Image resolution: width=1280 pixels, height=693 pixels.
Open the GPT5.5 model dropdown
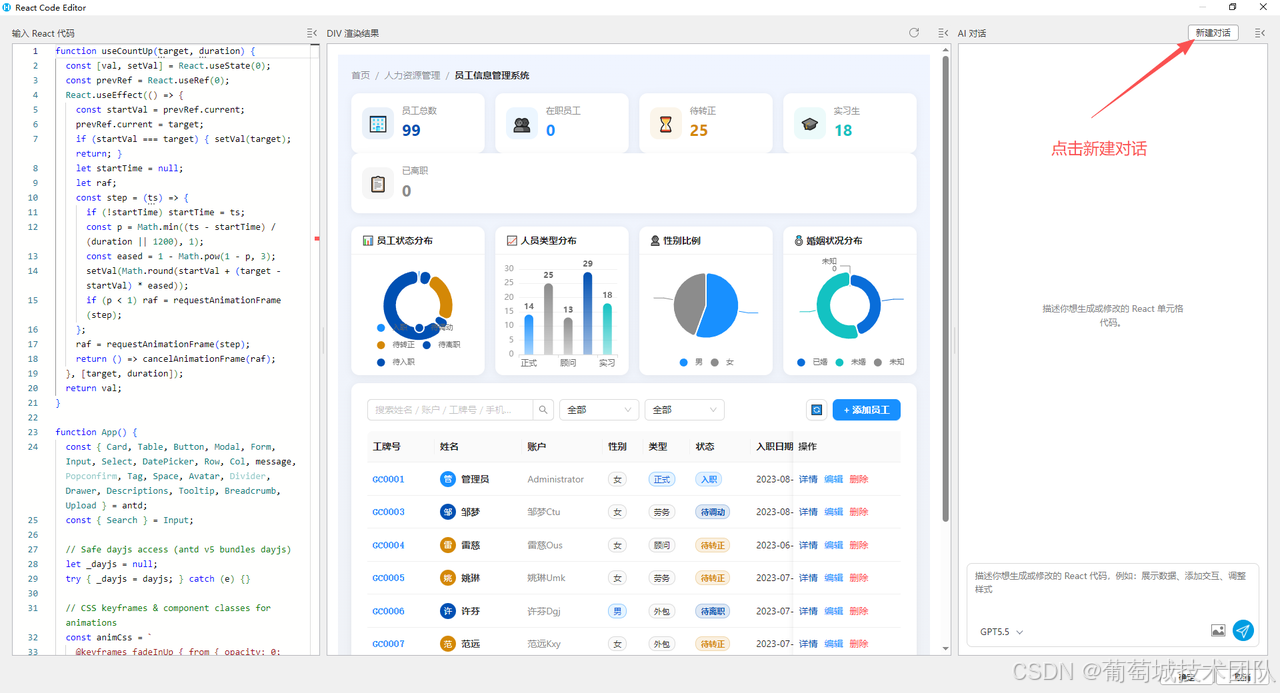tap(1001, 632)
